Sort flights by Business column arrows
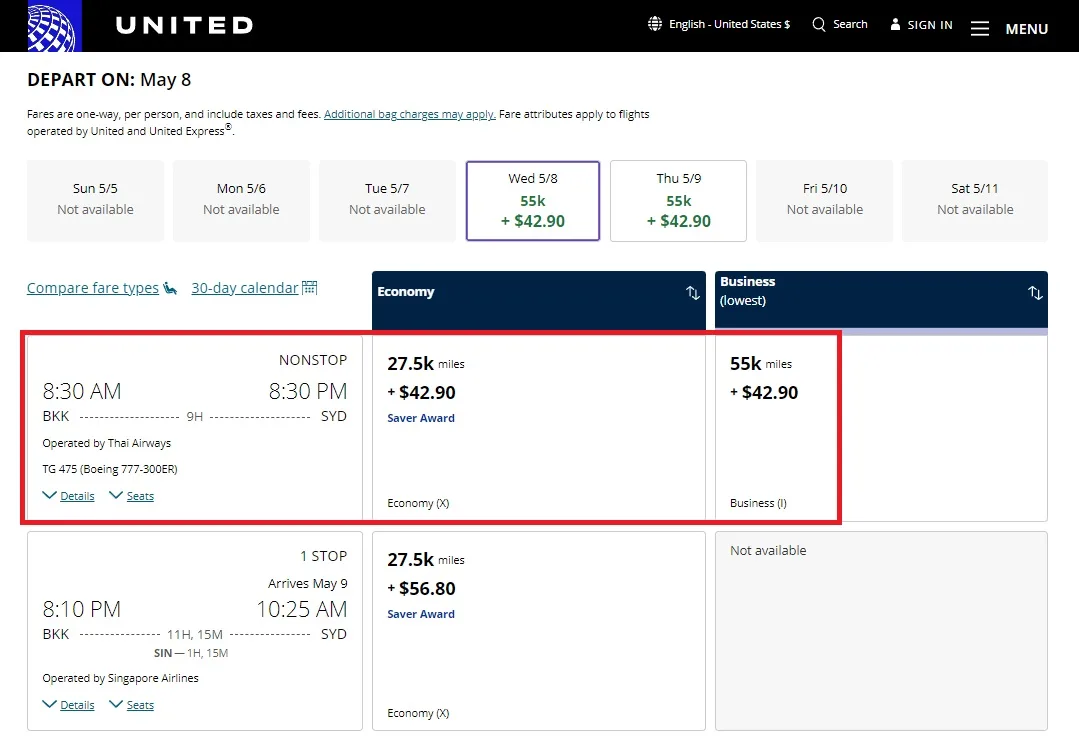This screenshot has height=736, width=1079. click(1034, 293)
